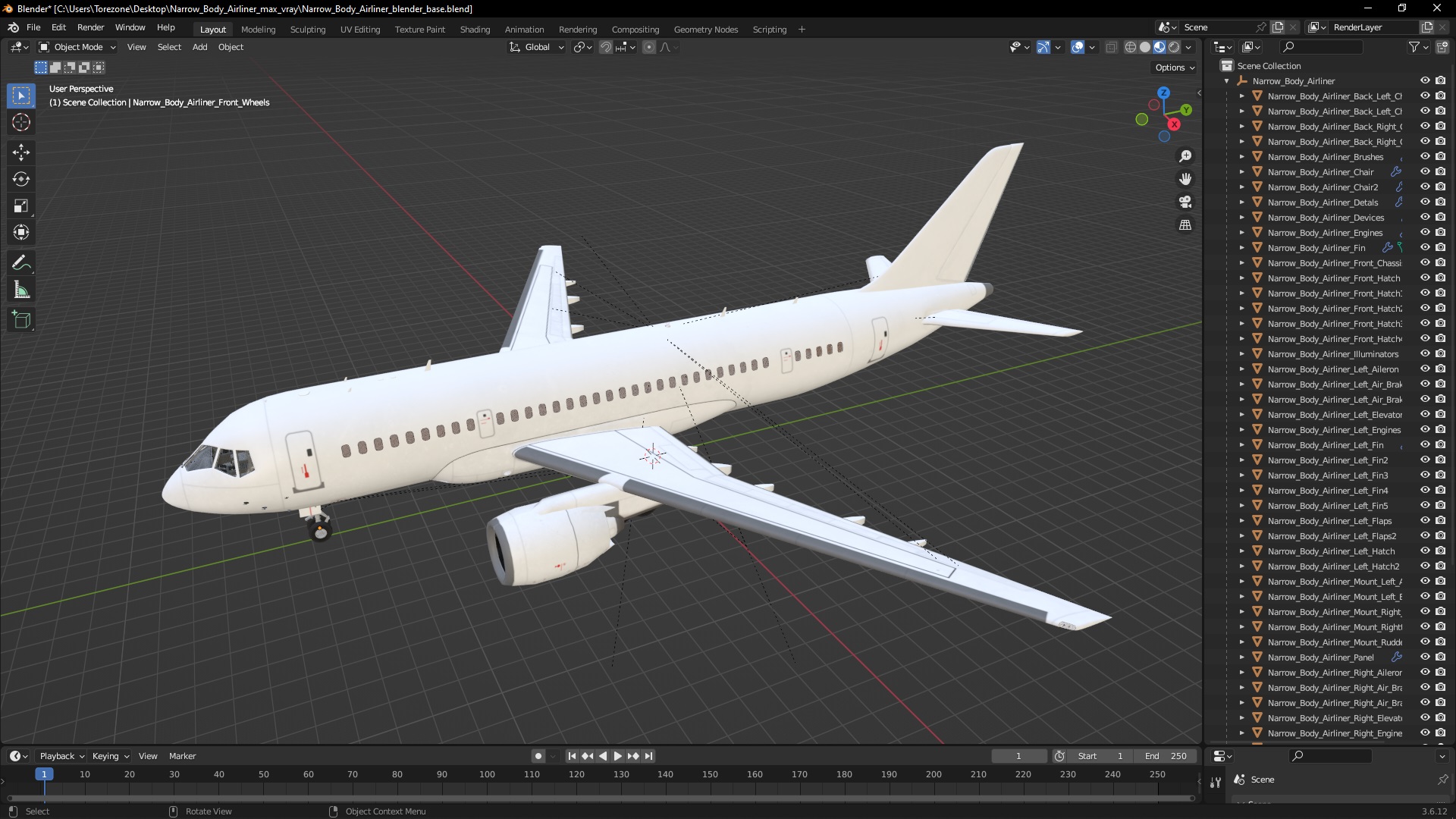1456x819 pixels.
Task: Switch to Shading workspace tab
Action: (x=475, y=30)
